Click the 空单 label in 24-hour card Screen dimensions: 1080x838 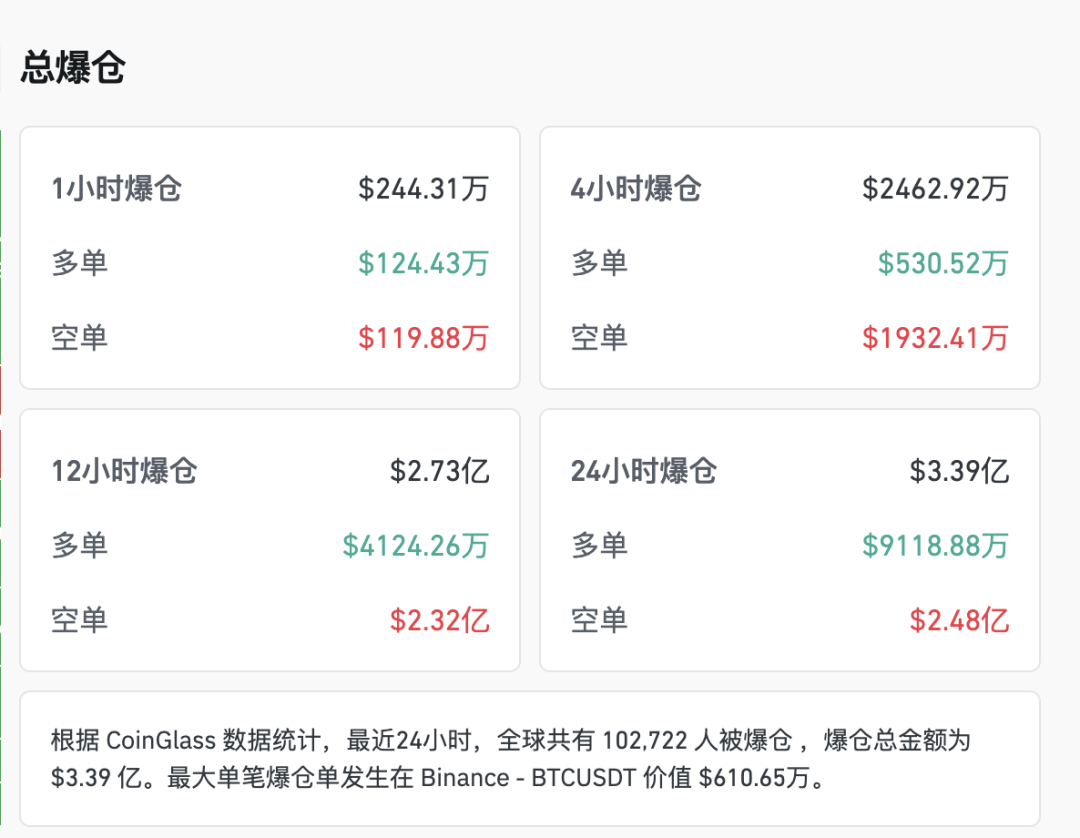pyautogui.click(x=599, y=620)
